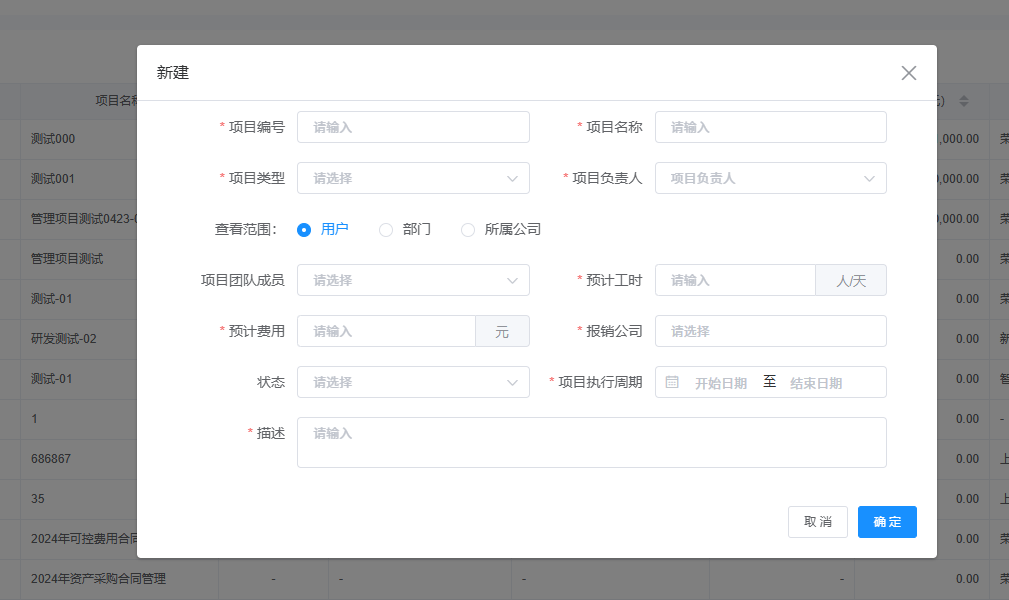Click calendar icon in 项目执行周期 field
The image size is (1009, 600).
672,382
